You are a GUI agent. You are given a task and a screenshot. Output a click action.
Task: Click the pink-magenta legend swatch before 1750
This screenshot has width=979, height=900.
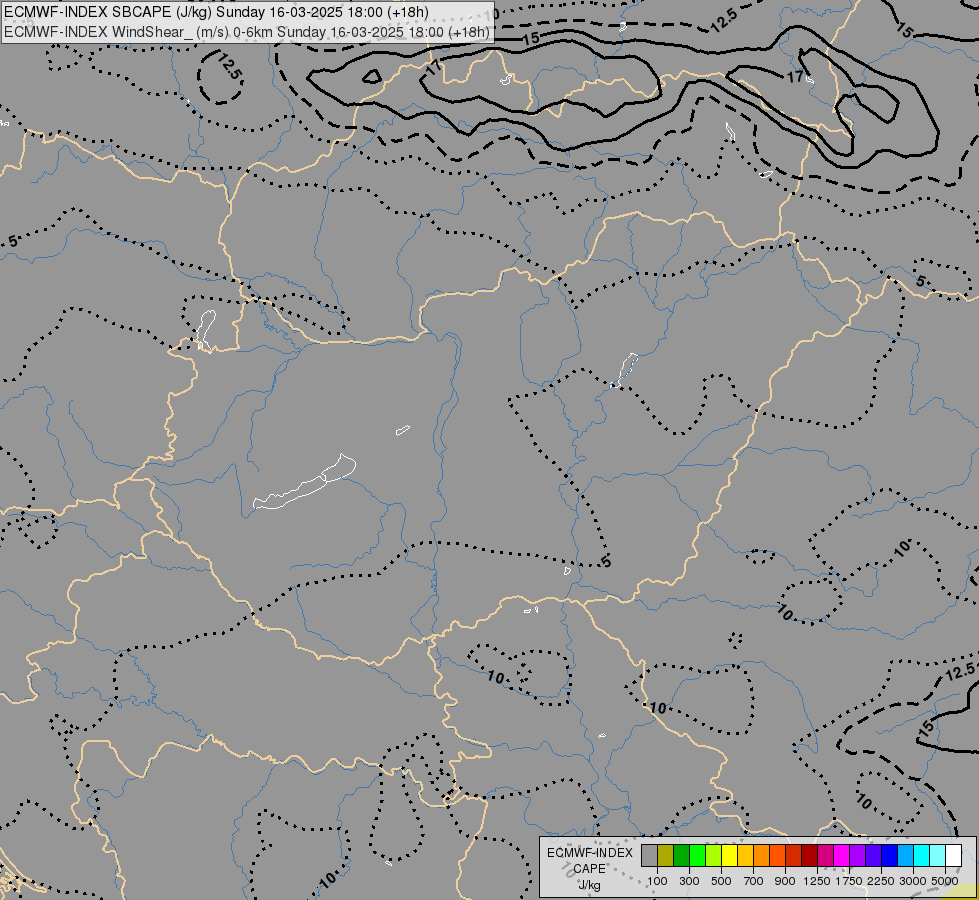825,856
